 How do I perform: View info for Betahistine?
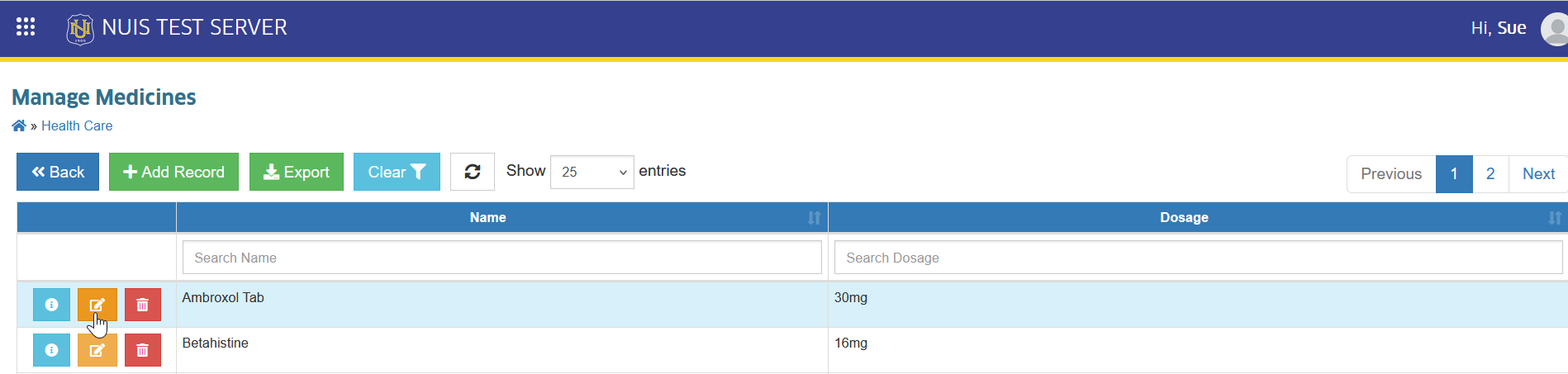click(x=51, y=350)
